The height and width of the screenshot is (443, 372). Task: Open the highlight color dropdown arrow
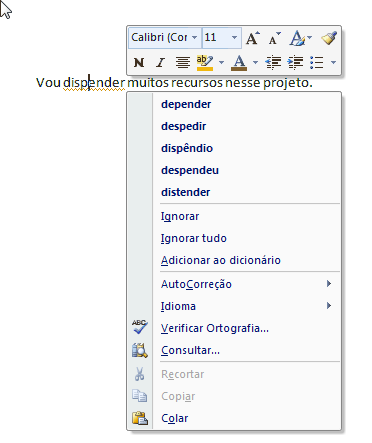(221, 62)
